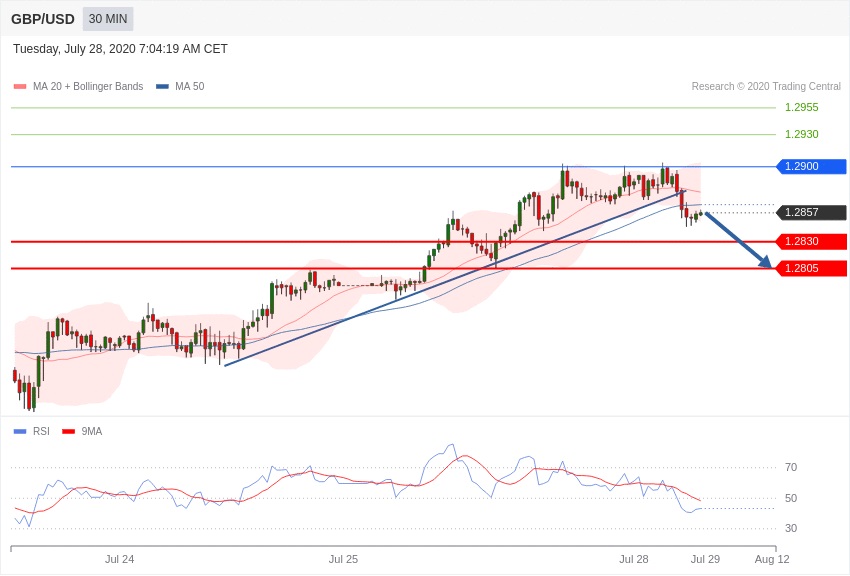Click the RSI legend swatch

point(20,432)
